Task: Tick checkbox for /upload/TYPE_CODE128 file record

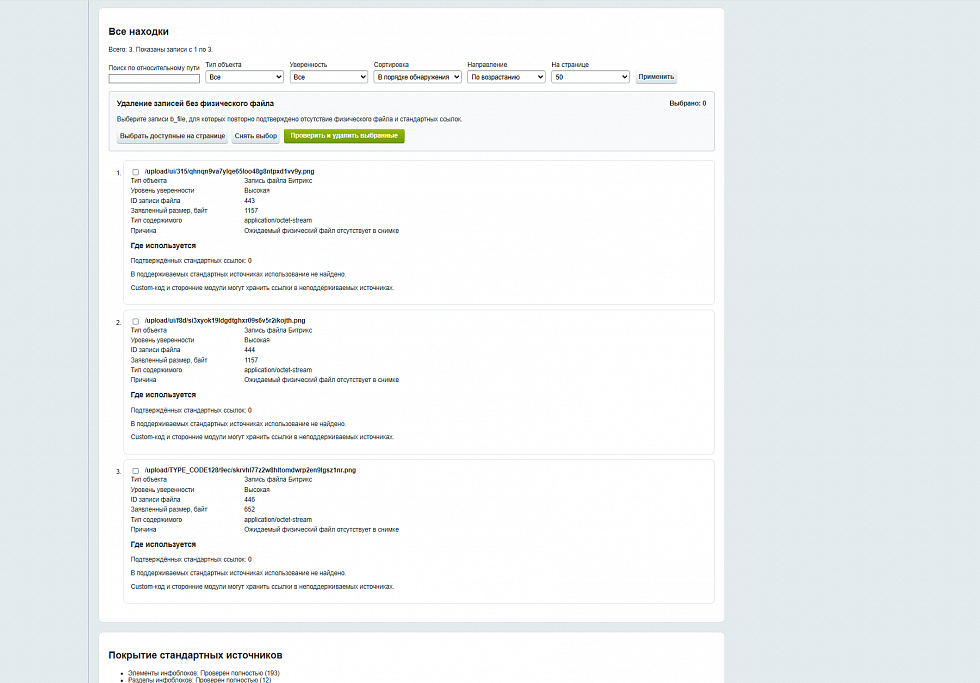Action: coord(136,471)
